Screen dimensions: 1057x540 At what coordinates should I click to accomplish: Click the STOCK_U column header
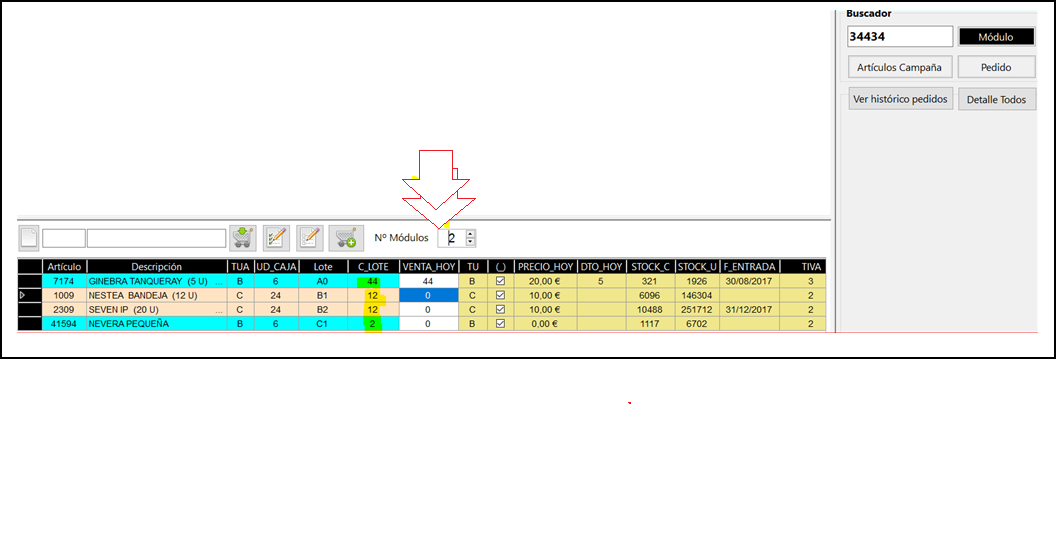point(697,266)
